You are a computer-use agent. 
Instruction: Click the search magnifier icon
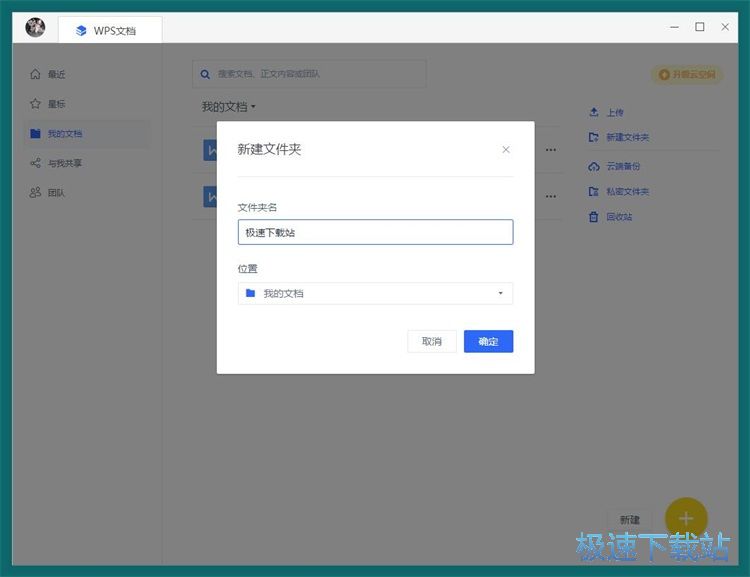coord(205,75)
